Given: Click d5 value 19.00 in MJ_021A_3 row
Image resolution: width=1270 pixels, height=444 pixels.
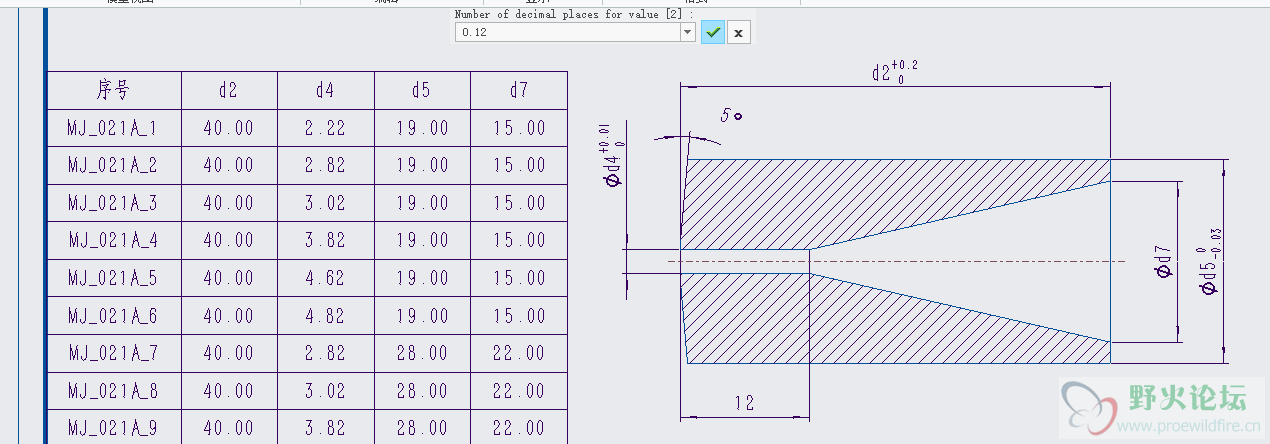Looking at the screenshot, I should [422, 203].
